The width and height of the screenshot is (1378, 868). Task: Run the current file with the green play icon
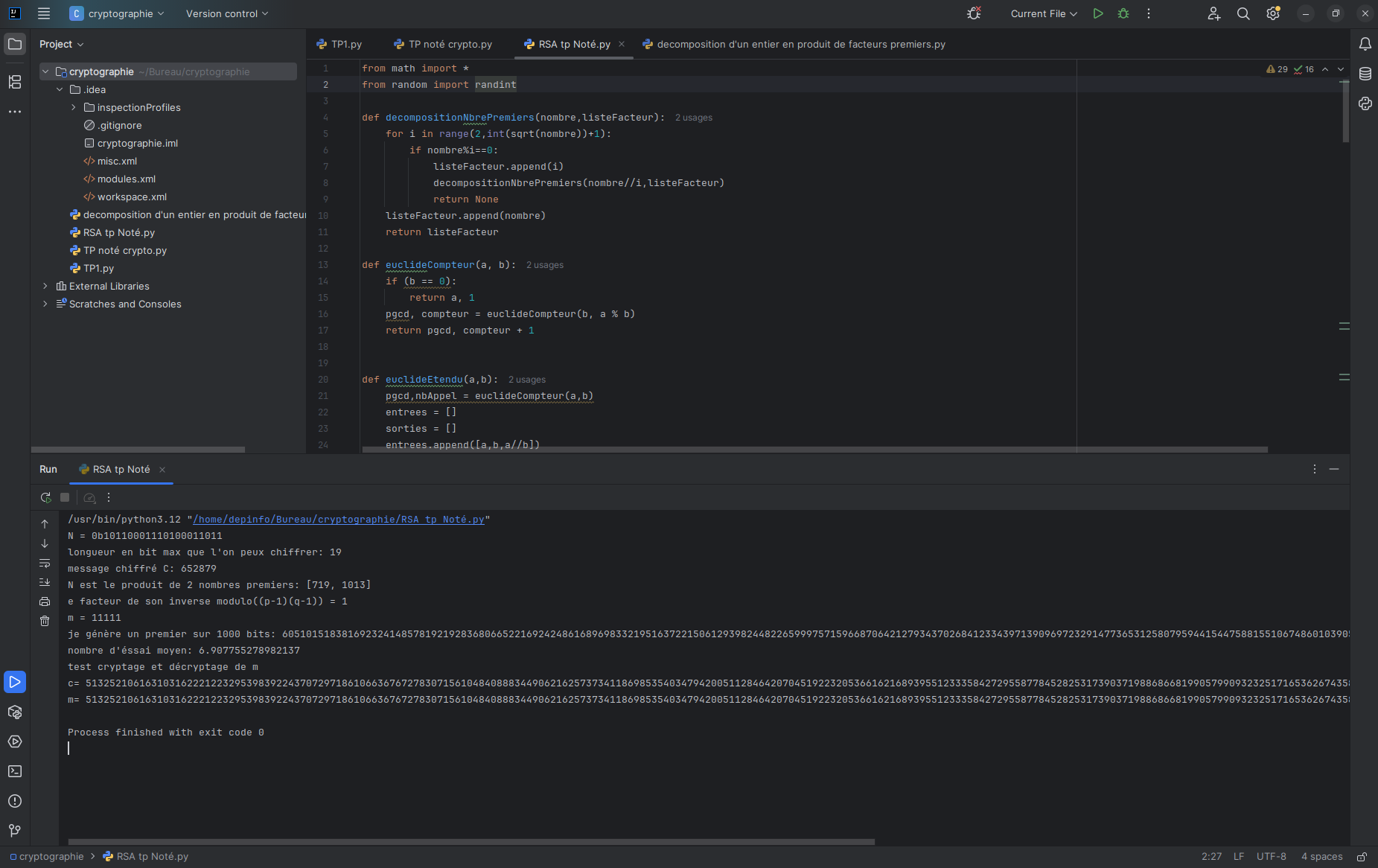click(x=1098, y=13)
